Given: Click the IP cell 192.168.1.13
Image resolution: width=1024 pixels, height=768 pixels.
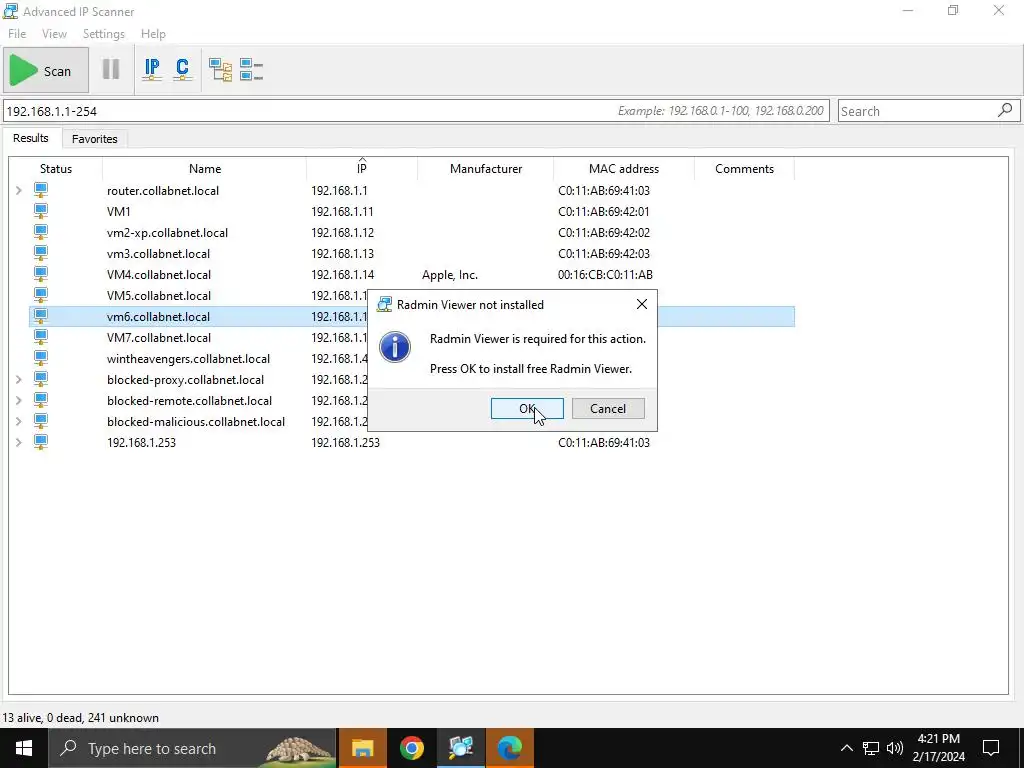Looking at the screenshot, I should pyautogui.click(x=343, y=253).
